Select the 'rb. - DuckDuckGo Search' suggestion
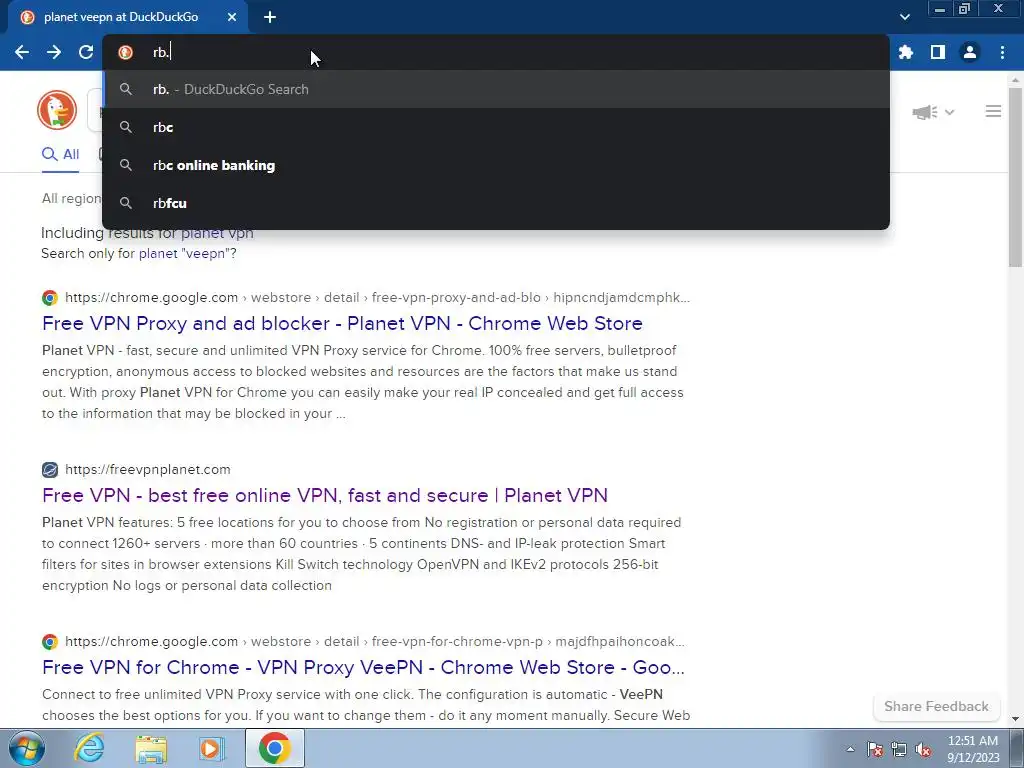This screenshot has height=768, width=1024. coord(496,89)
